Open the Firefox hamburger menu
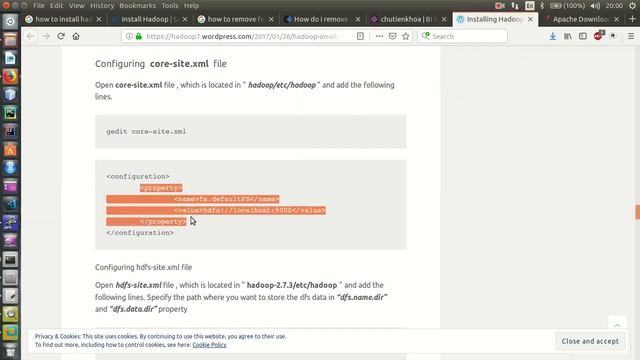This screenshot has width=640, height=360. (631, 36)
